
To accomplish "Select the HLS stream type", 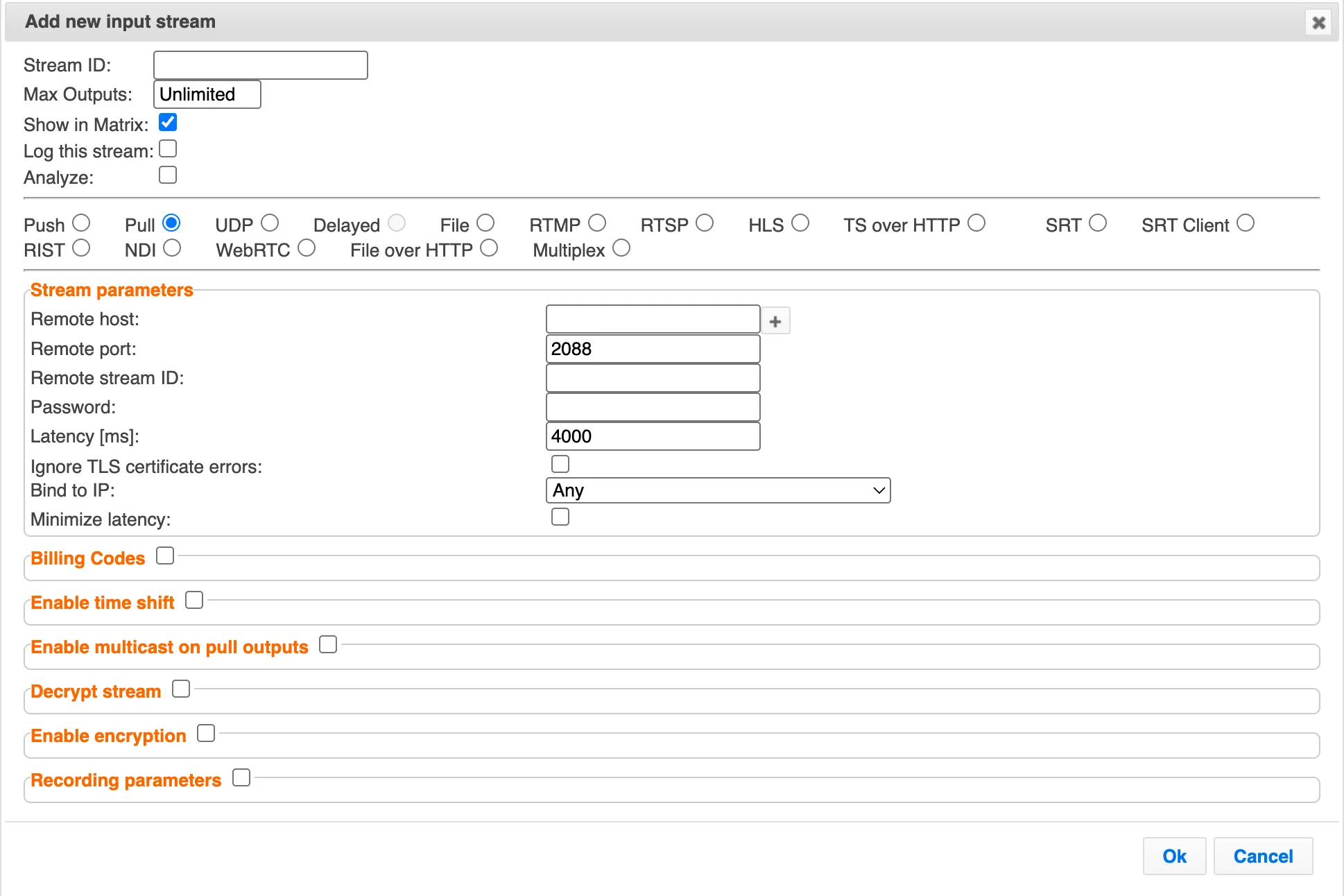I will 800,223.
